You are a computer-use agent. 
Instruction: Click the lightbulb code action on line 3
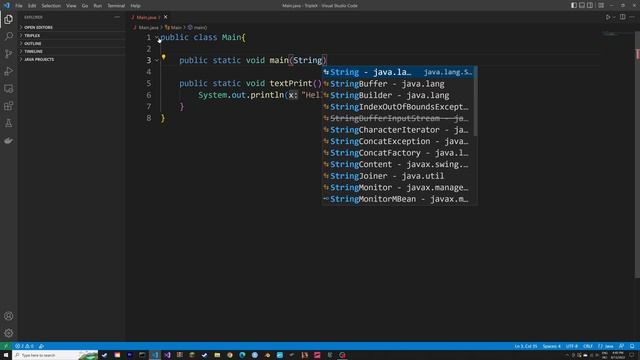[x=163, y=57]
